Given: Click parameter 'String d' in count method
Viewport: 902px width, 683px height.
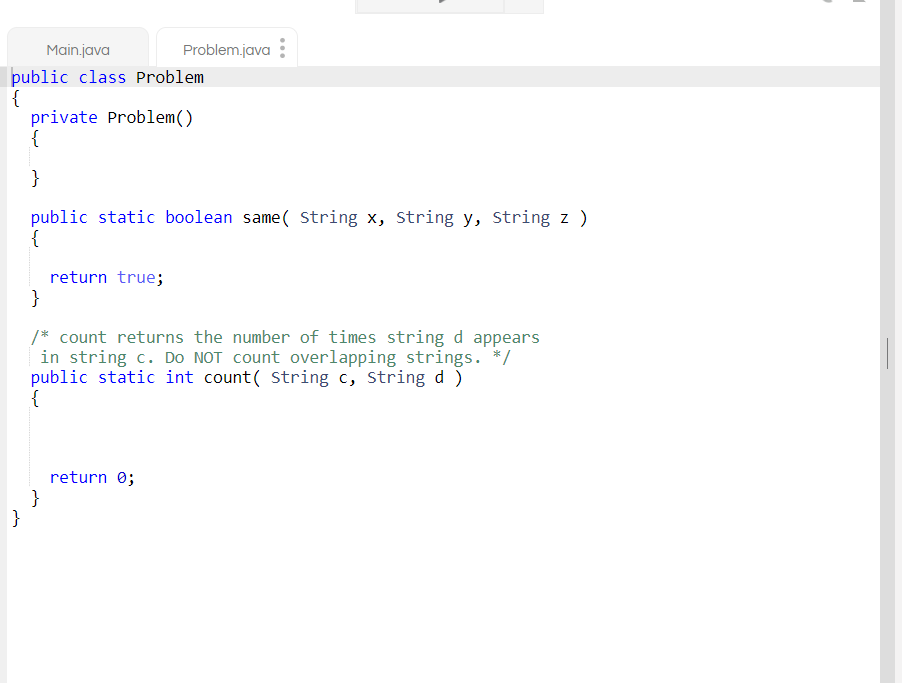Looking at the screenshot, I should click(x=406, y=377).
